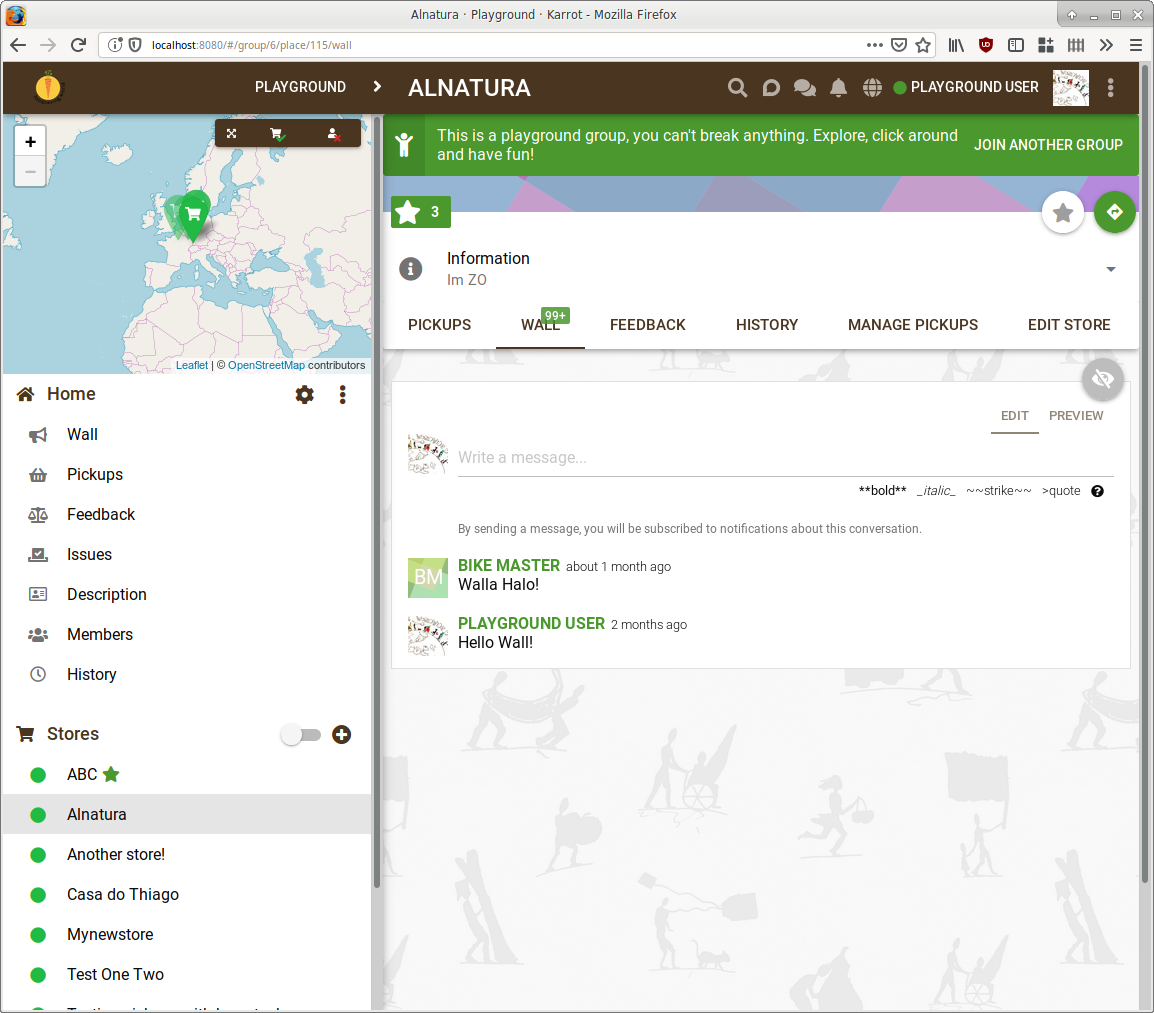This screenshot has height=1013, width=1154.
Task: Select the ABC store
Action: click(187, 774)
